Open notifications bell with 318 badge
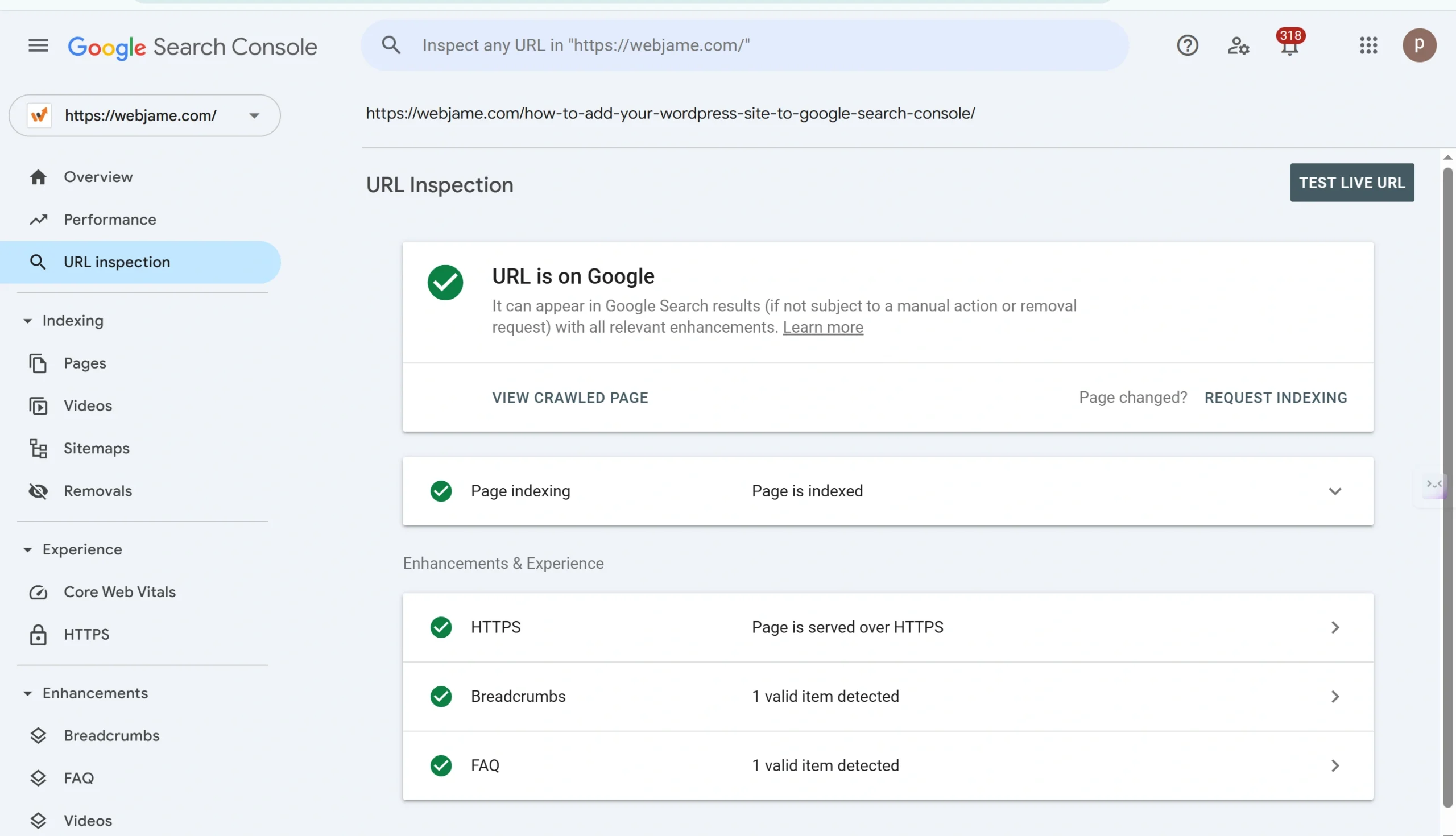The width and height of the screenshot is (1456, 836). [1290, 43]
